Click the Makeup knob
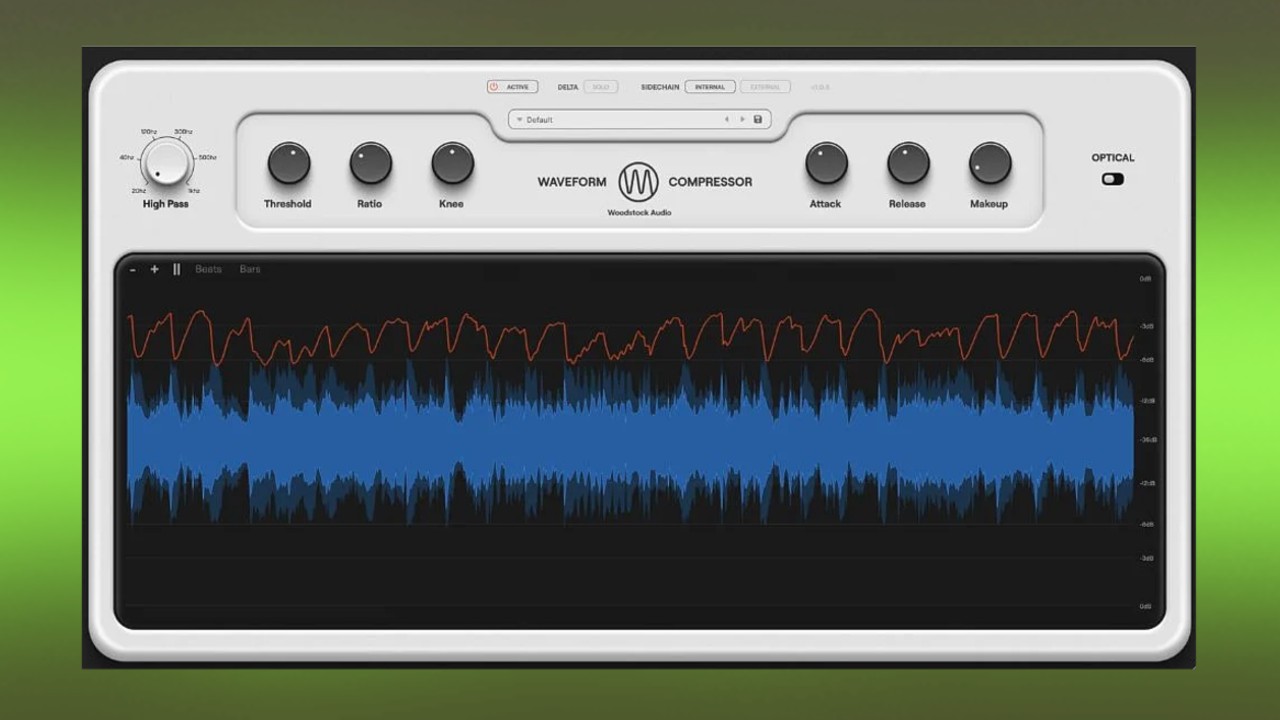The height and width of the screenshot is (720, 1280). [988, 165]
